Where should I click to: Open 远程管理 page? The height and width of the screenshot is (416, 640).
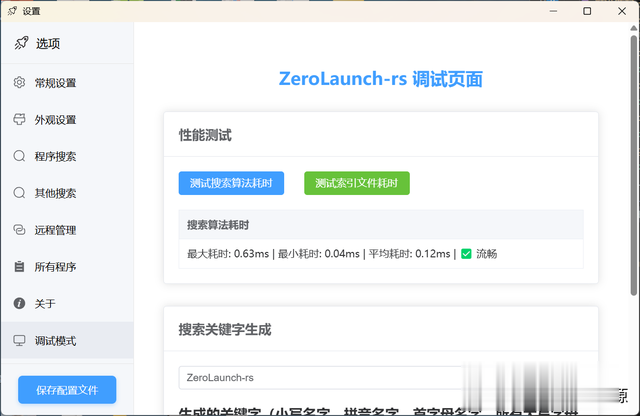(67, 230)
